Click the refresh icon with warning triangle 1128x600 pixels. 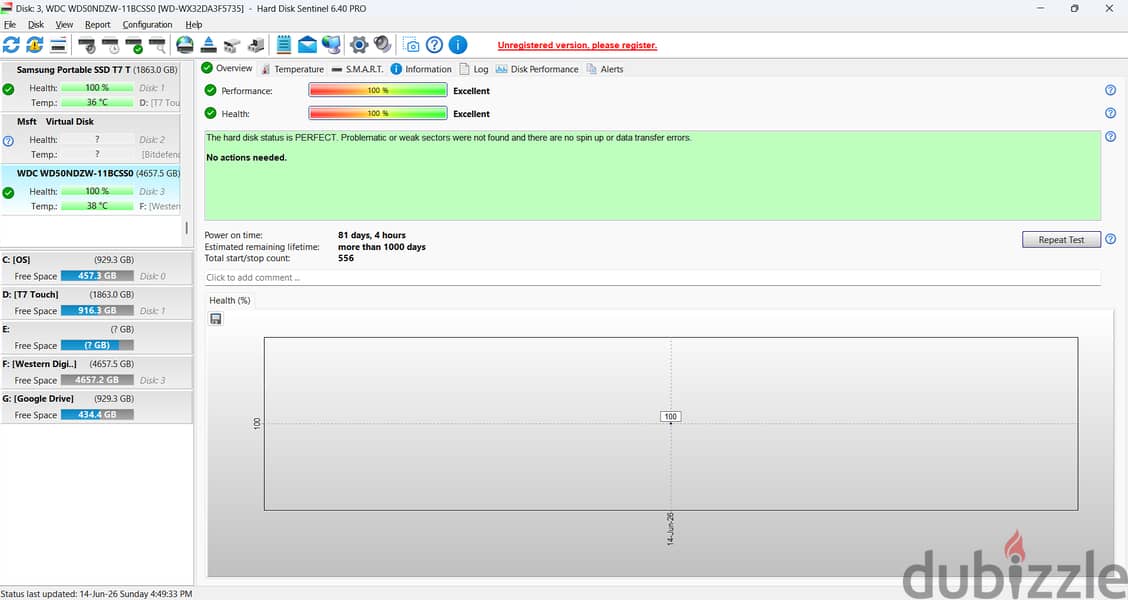(35, 45)
